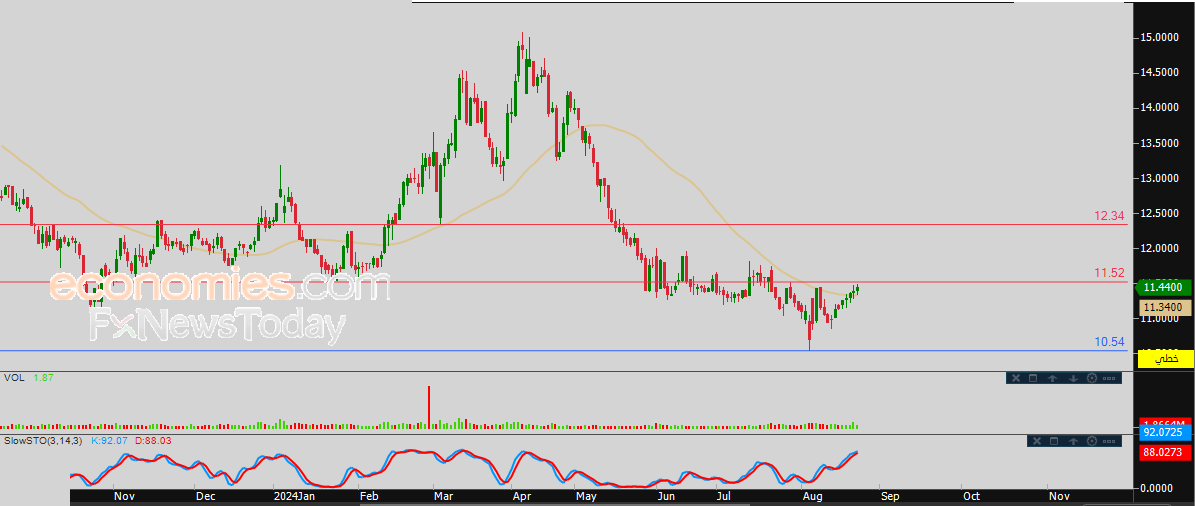Image resolution: width=1195 pixels, height=506 pixels.
Task: Click the tall red volume spike bar
Action: tap(429, 407)
